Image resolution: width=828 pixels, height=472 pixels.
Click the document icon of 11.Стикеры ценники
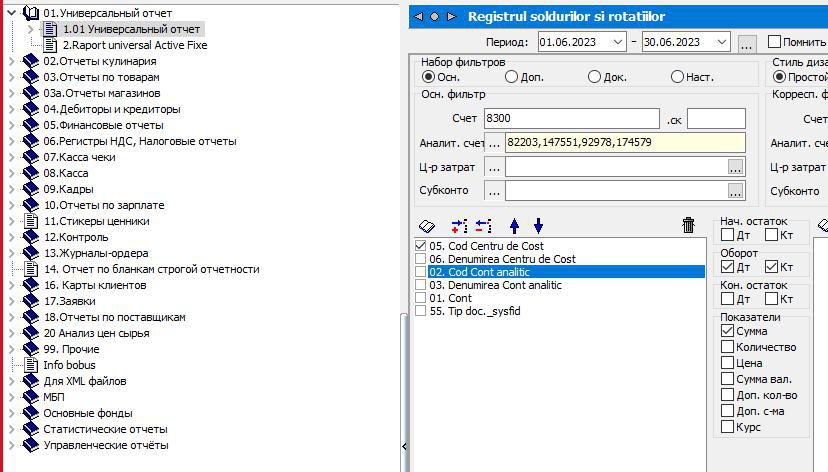coord(31,221)
